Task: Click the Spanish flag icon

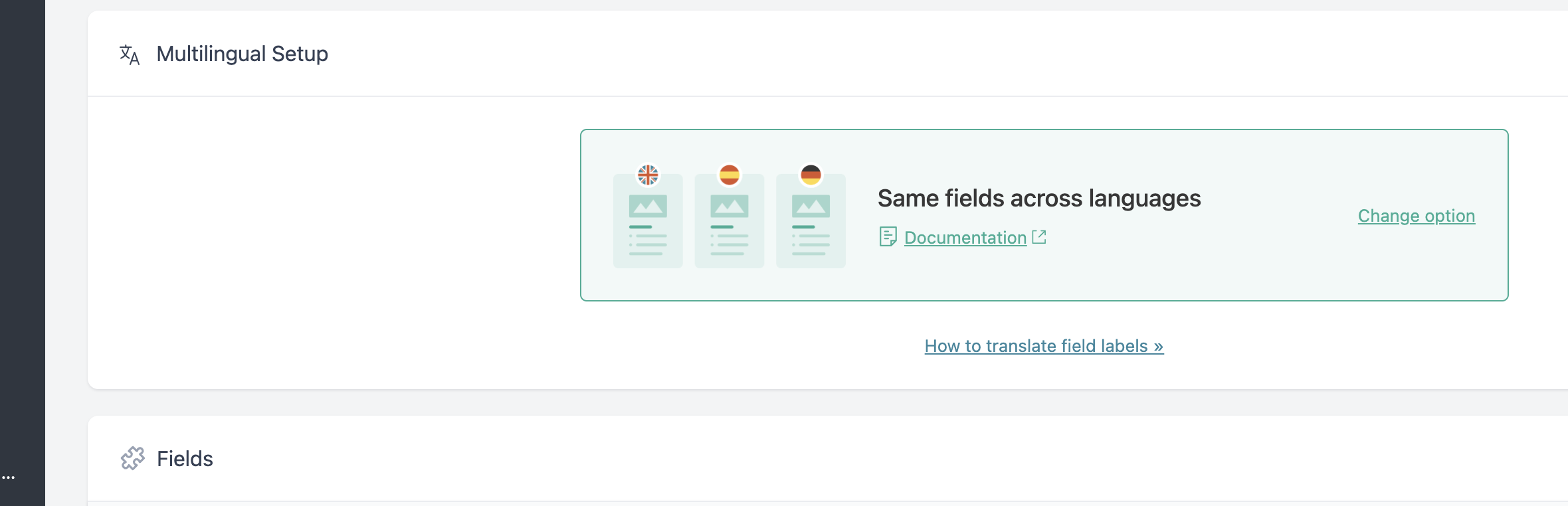Action: pyautogui.click(x=730, y=175)
